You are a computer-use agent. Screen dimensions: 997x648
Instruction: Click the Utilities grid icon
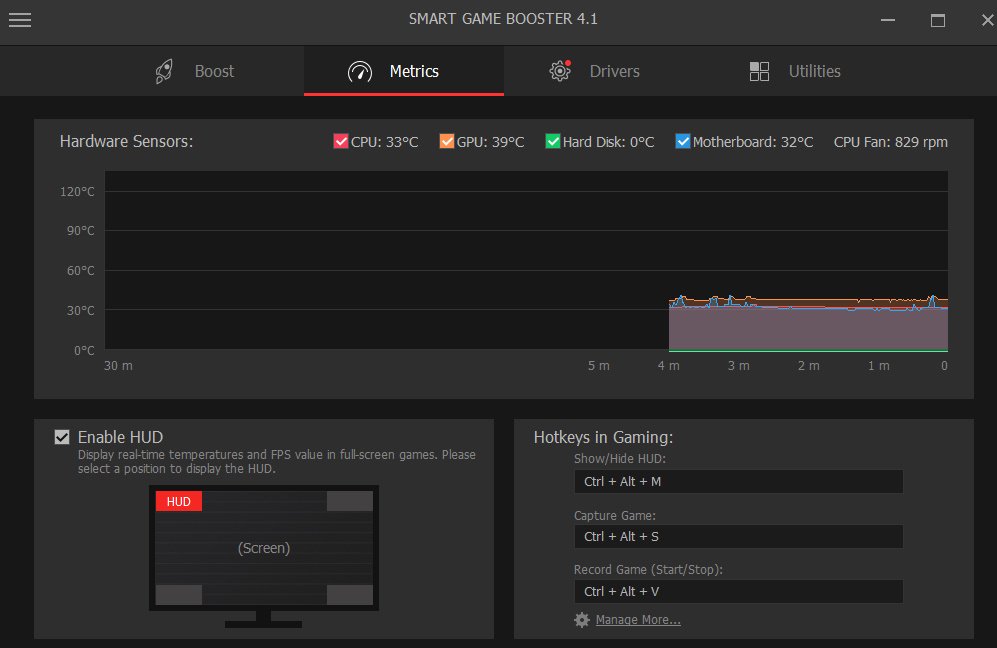click(759, 72)
